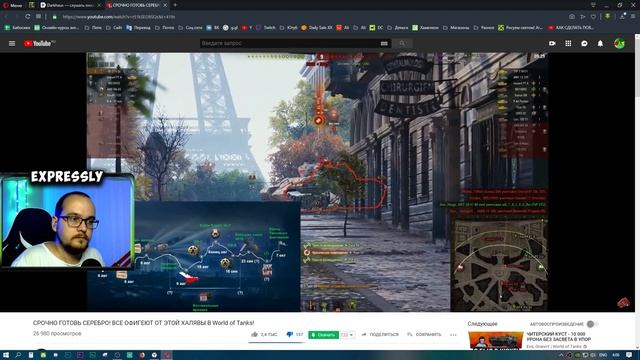Open the ВК bookmark

(213, 28)
